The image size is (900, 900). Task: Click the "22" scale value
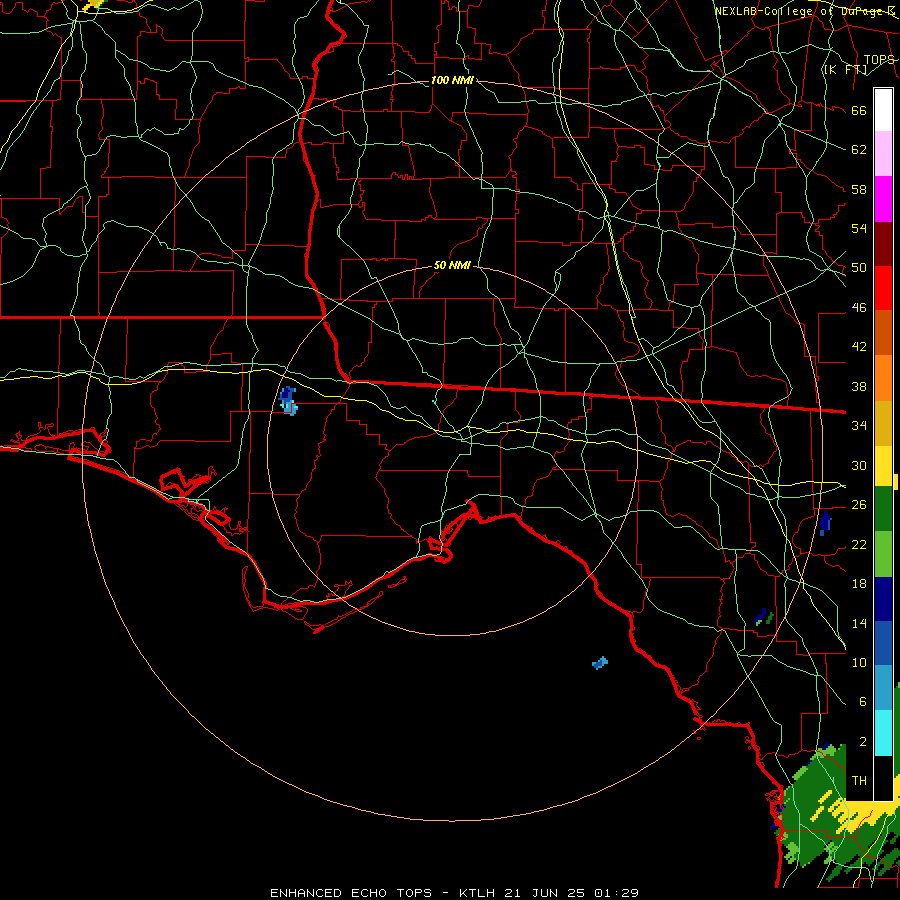pos(859,544)
